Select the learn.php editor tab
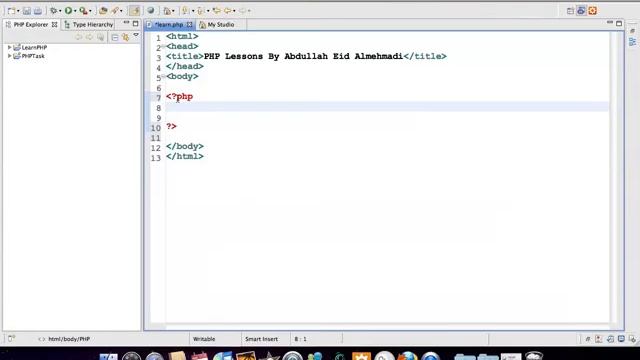The width and height of the screenshot is (640, 360). pos(169,25)
